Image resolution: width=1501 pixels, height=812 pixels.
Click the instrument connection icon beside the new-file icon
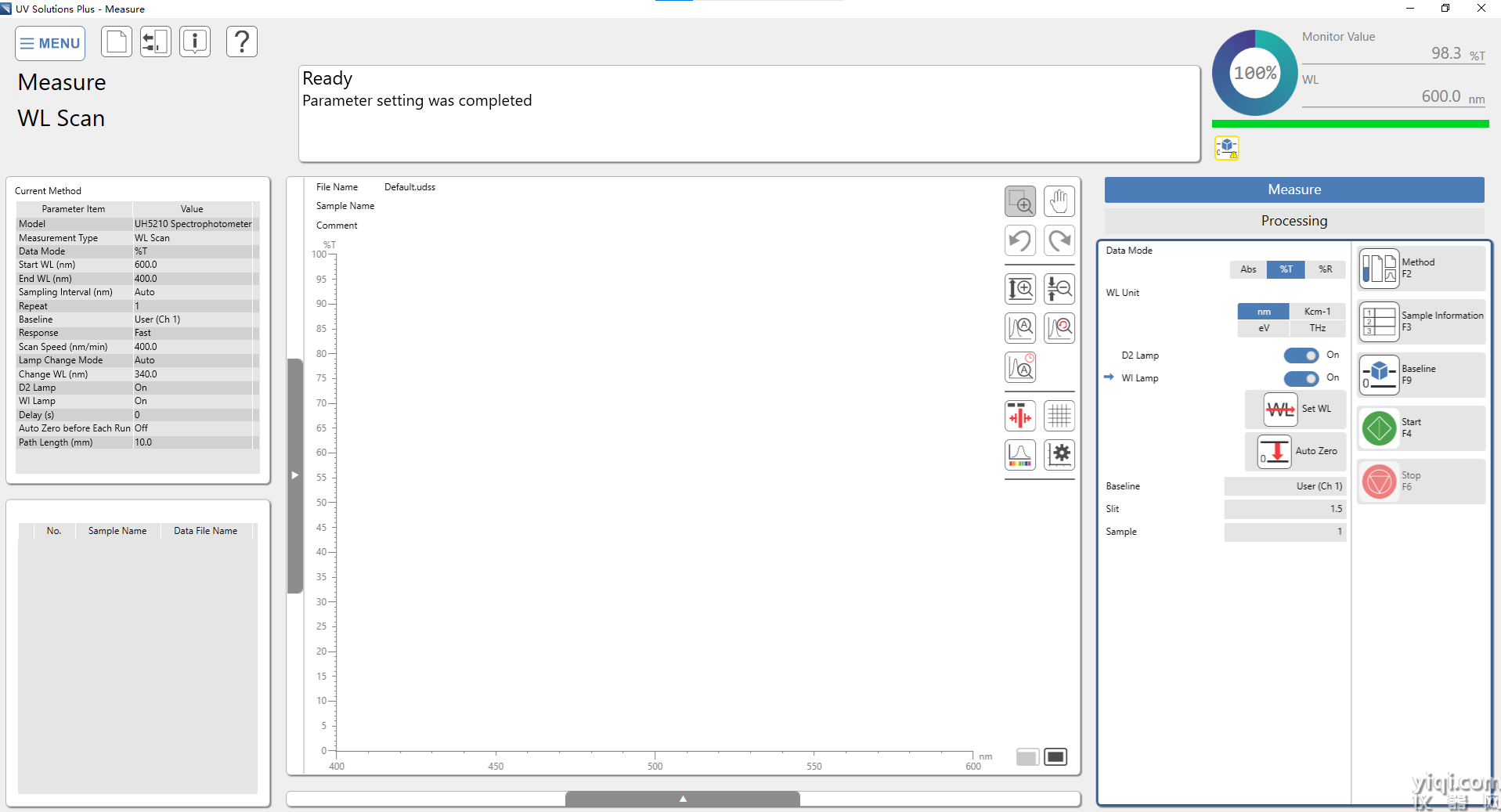[156, 42]
